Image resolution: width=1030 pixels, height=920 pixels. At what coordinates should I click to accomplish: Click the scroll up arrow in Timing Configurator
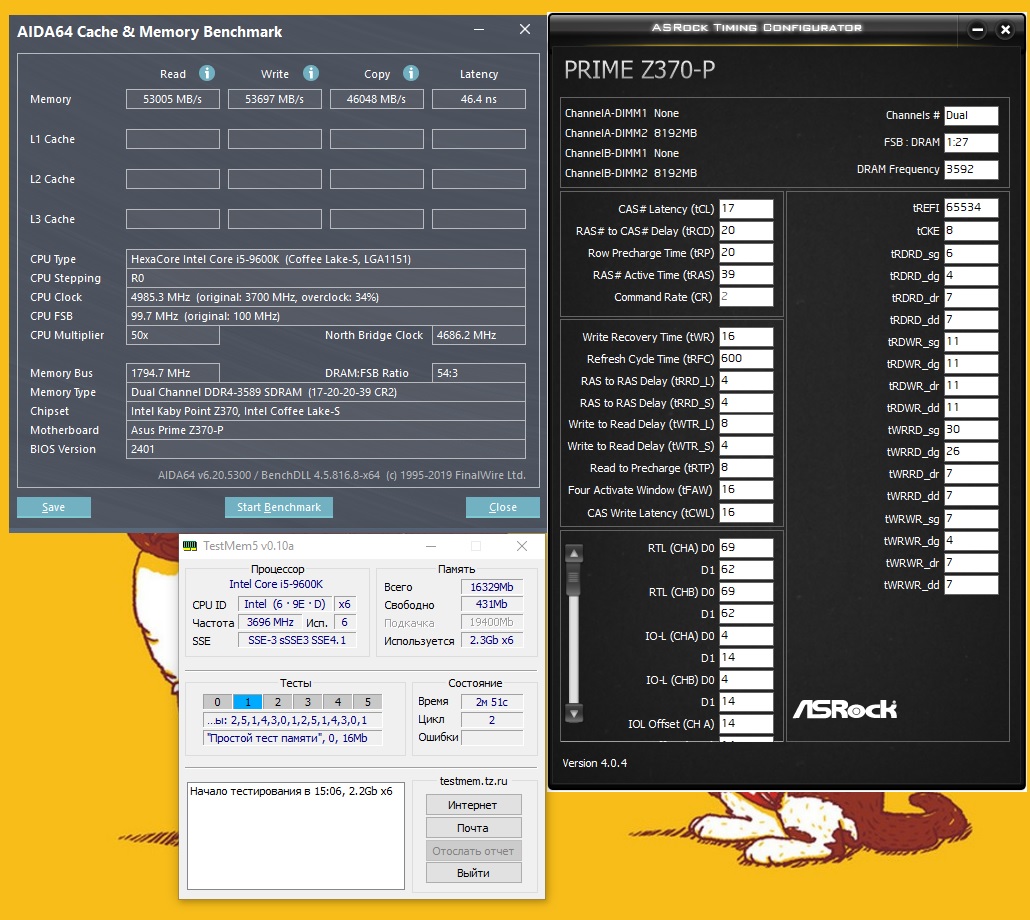[574, 554]
